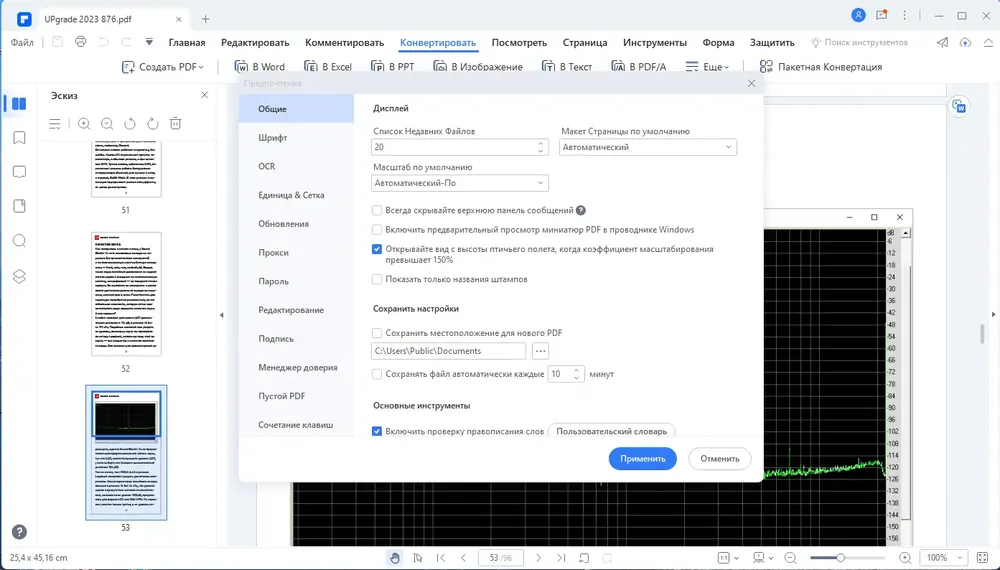
Task: Enable 'Показать только названия штампов' checkbox
Action: click(x=377, y=279)
